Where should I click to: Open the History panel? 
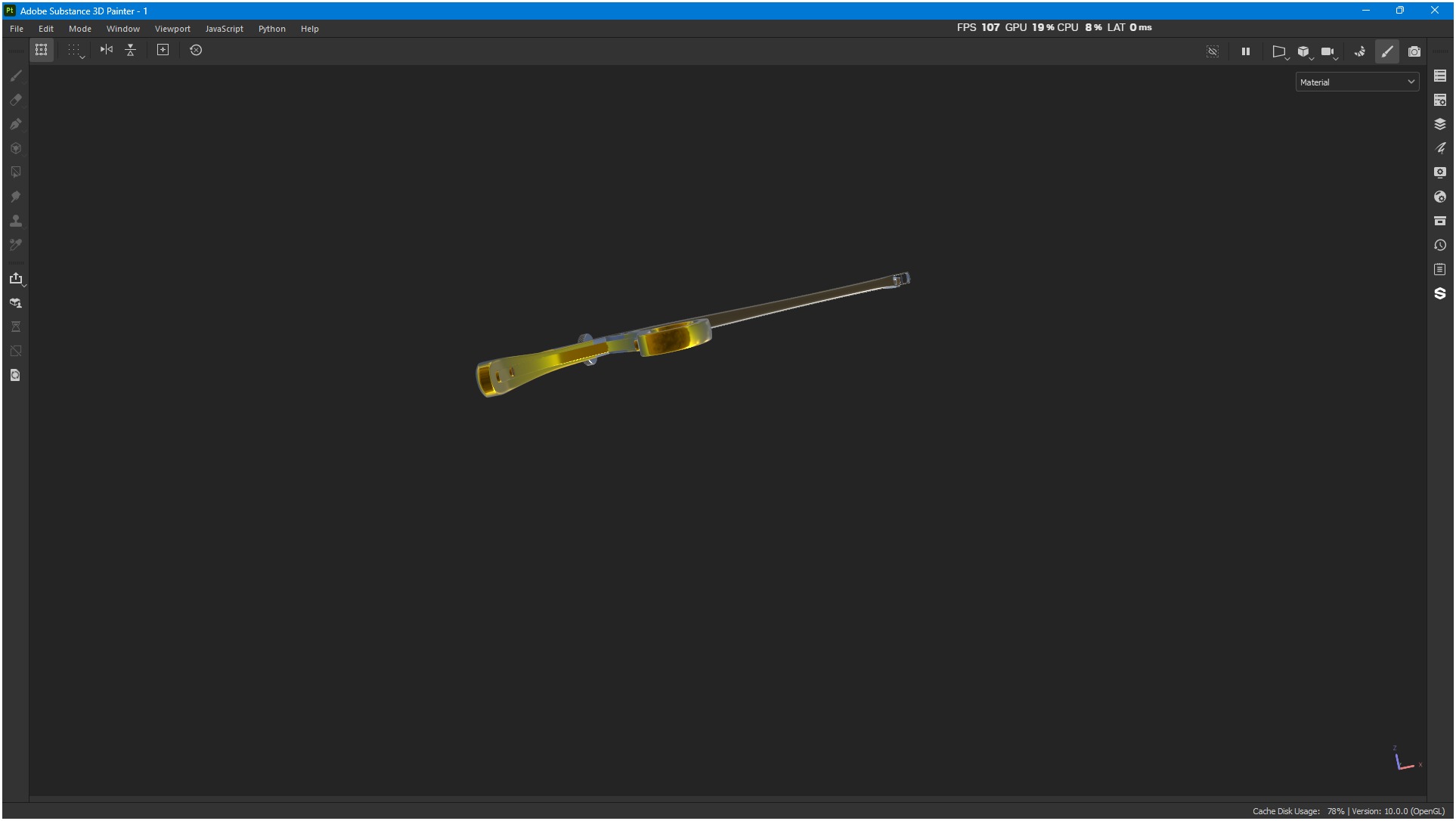pos(1440,245)
